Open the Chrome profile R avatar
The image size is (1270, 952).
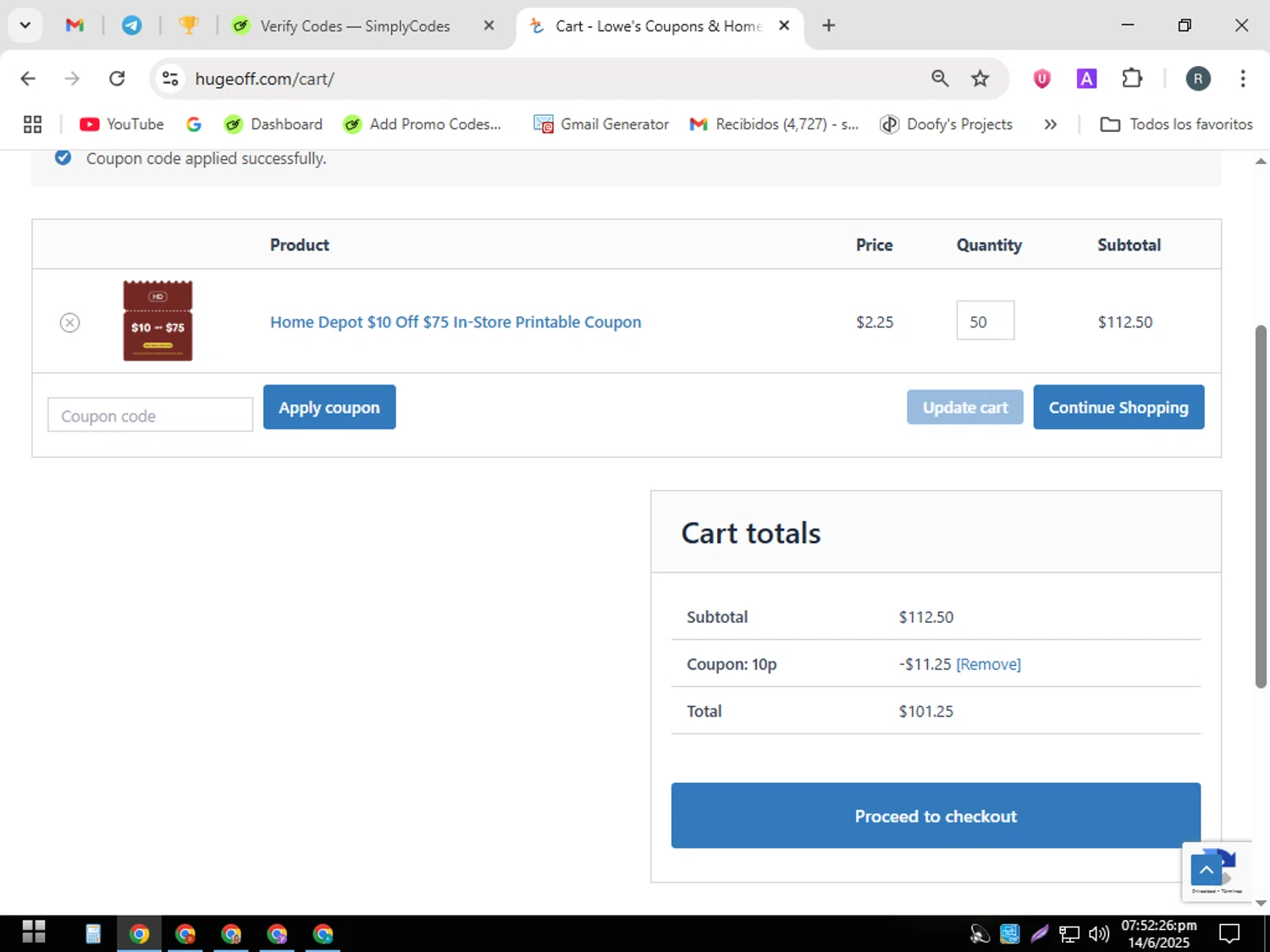pos(1197,79)
